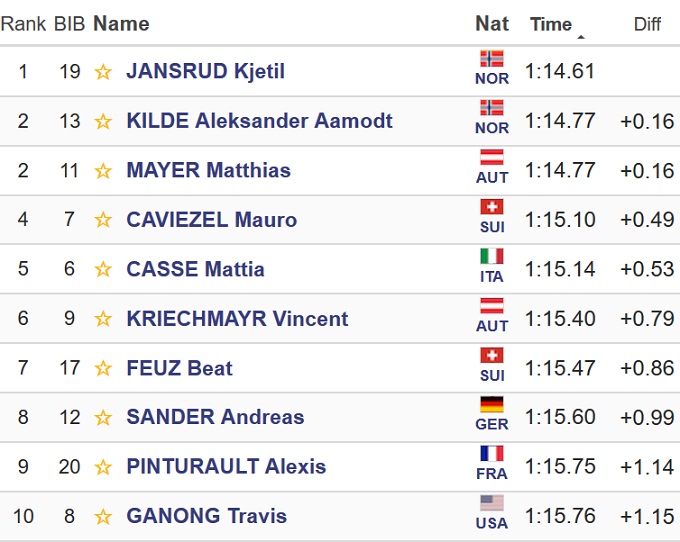
Task: Click the star next to PINTURAULT Alexis
Action: [x=102, y=467]
